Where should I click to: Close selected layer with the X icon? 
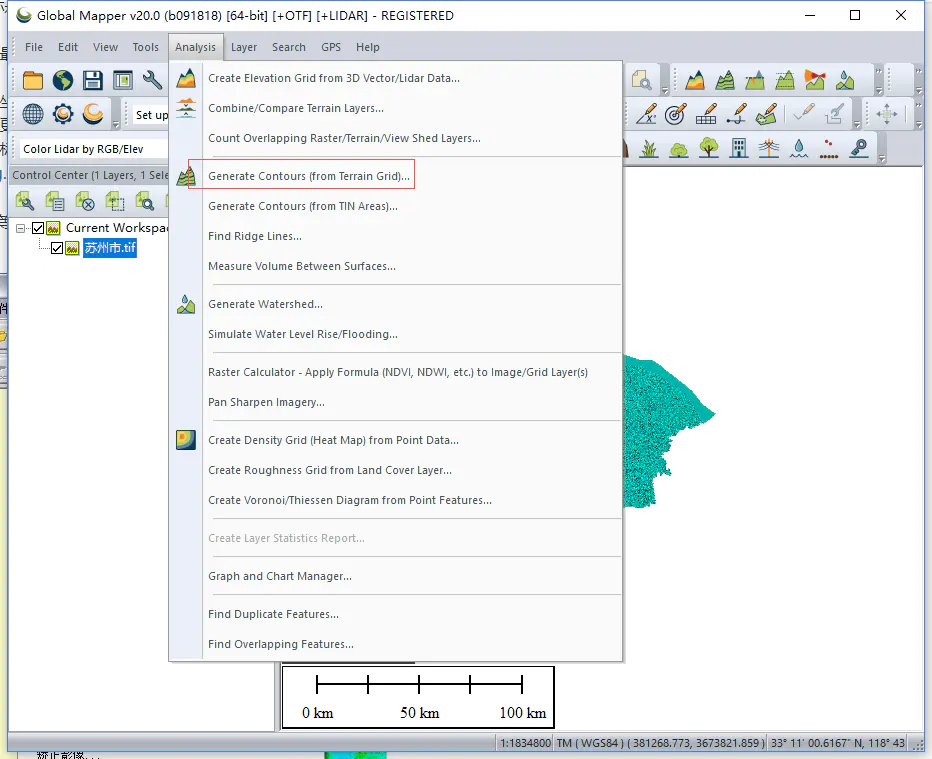pyautogui.click(x=85, y=201)
